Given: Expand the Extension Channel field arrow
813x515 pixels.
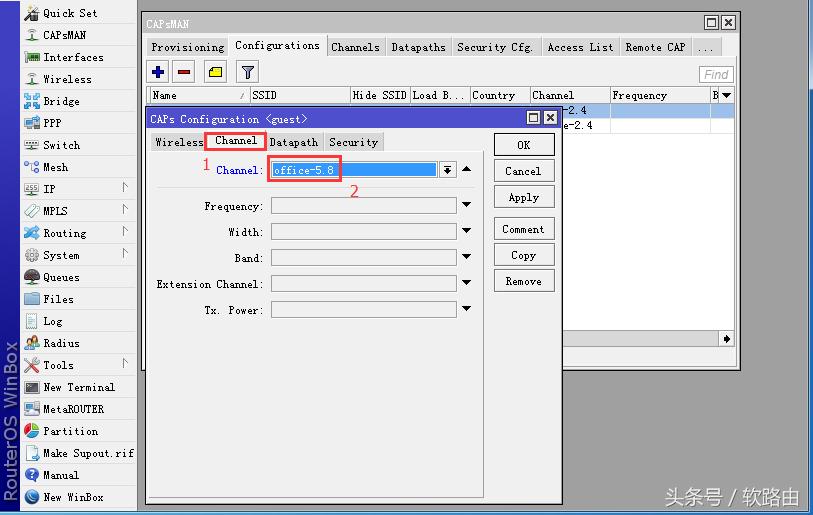Looking at the screenshot, I should point(467,283).
